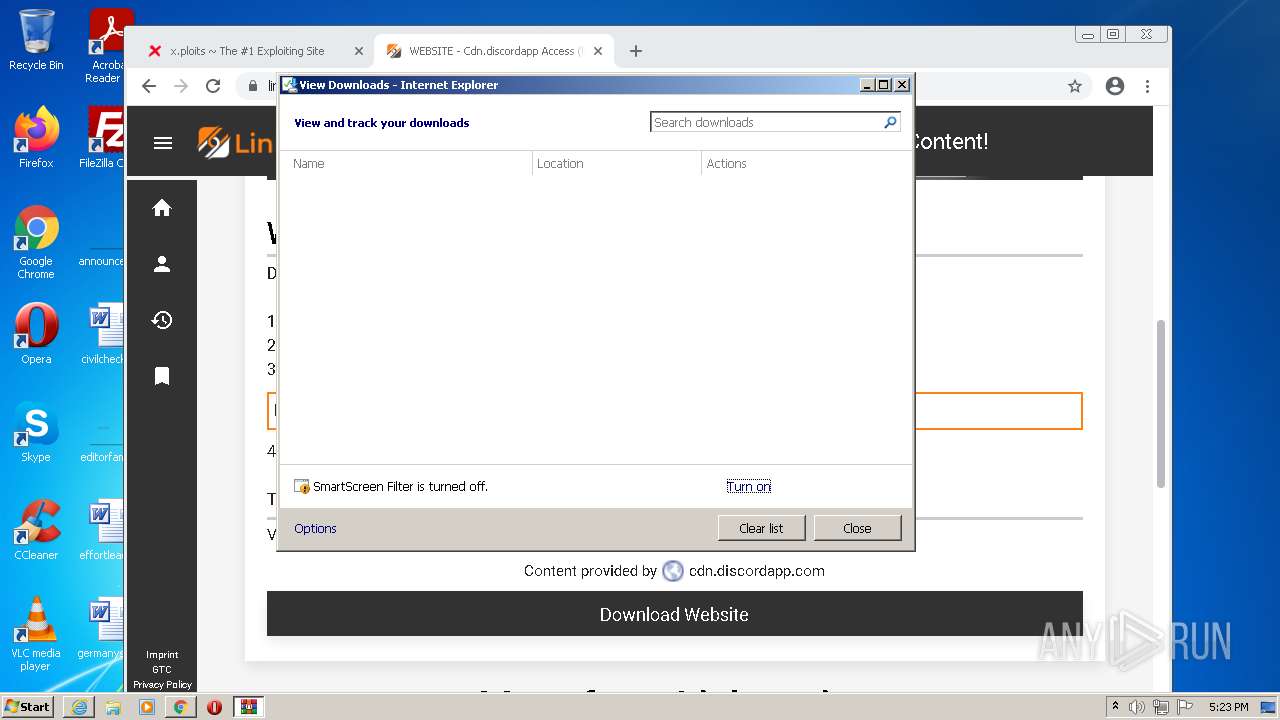The width and height of the screenshot is (1280, 720).
Task: Open the Privacy Policy sidebar link
Action: (162, 685)
